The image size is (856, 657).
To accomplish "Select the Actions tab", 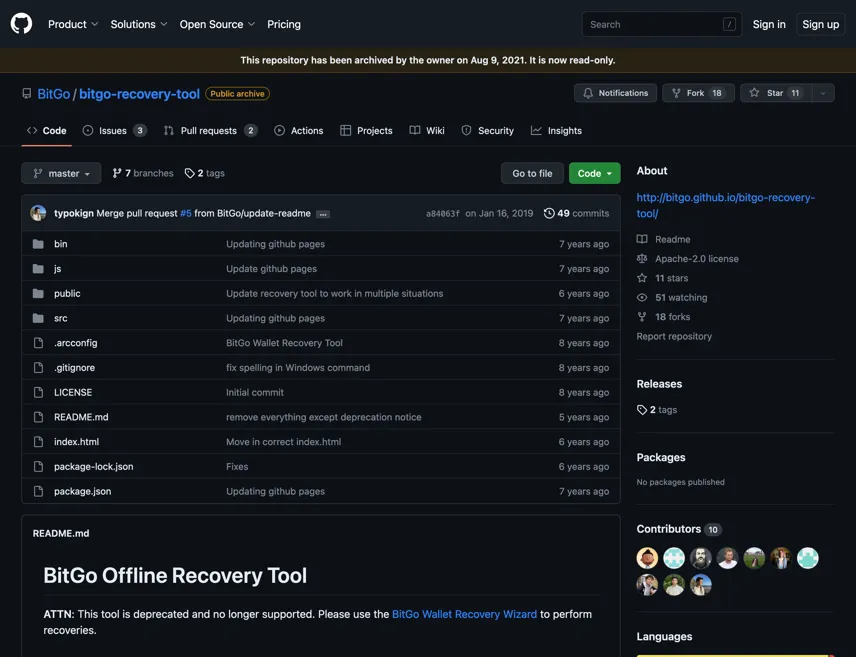I will click(299, 131).
